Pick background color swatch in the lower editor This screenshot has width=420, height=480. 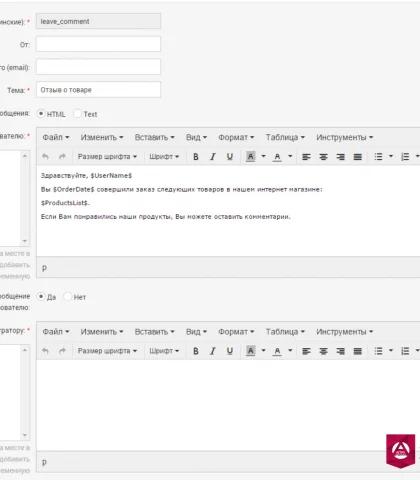point(250,351)
